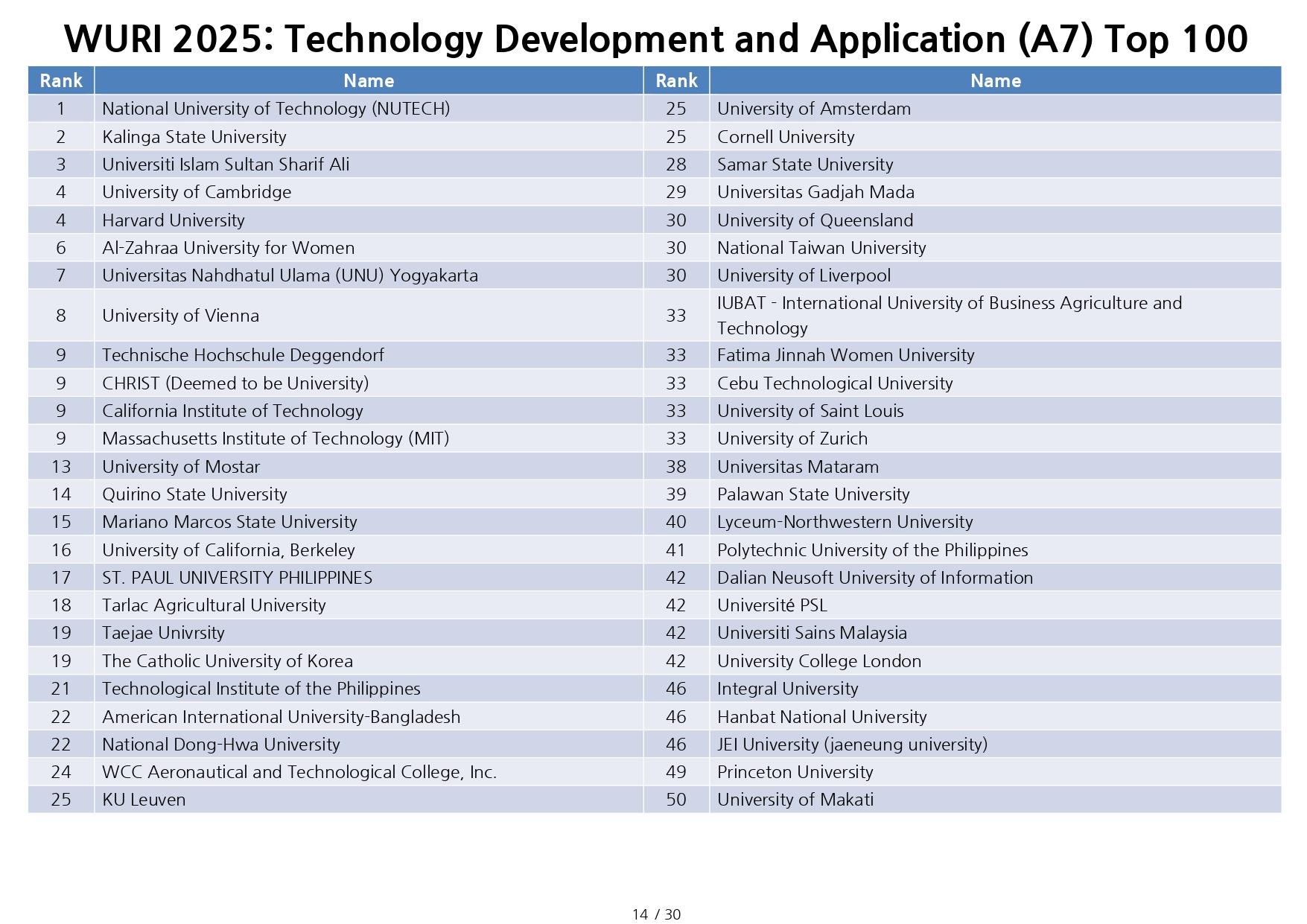Select Integral University
This screenshot has width=1307, height=924.
(788, 689)
